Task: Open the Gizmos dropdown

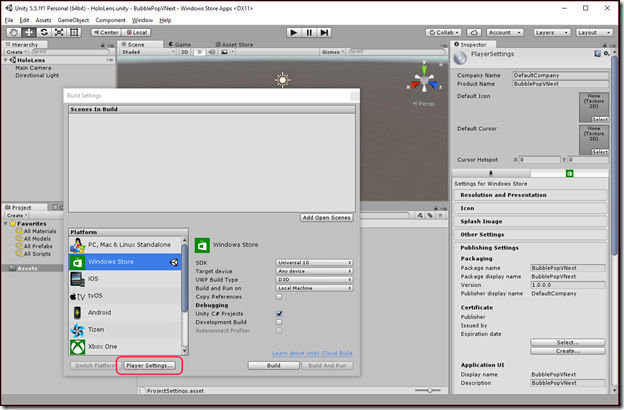Action: 333,52
